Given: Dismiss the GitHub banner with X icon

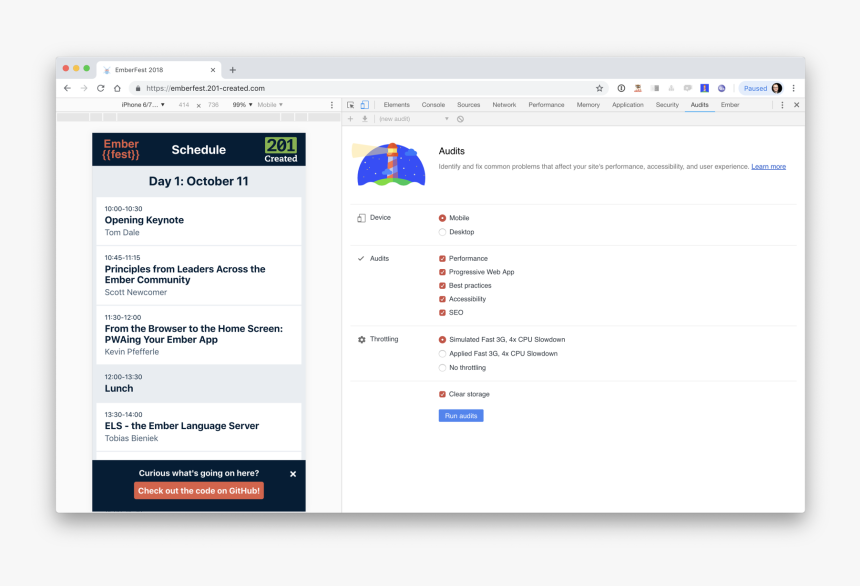Looking at the screenshot, I should coord(293,474).
